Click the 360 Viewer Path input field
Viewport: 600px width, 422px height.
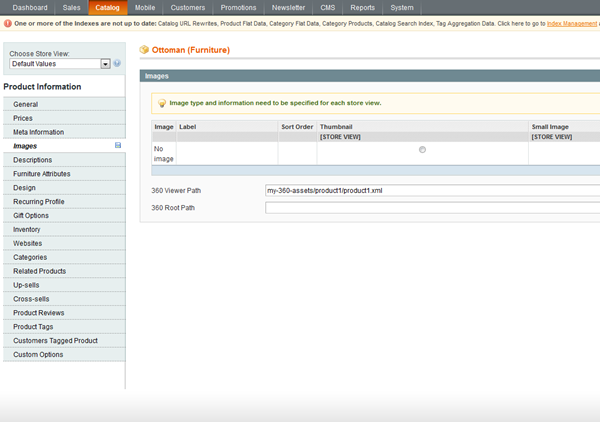(x=430, y=190)
